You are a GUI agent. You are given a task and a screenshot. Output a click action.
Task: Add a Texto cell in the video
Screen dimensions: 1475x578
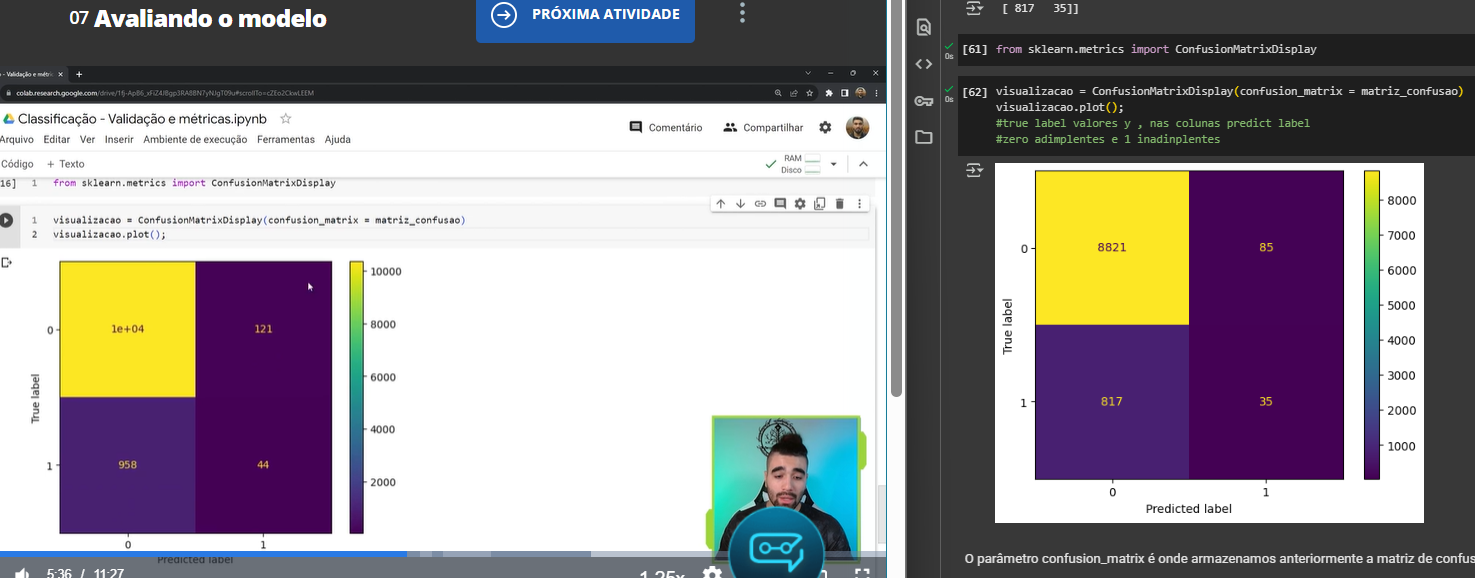point(65,163)
